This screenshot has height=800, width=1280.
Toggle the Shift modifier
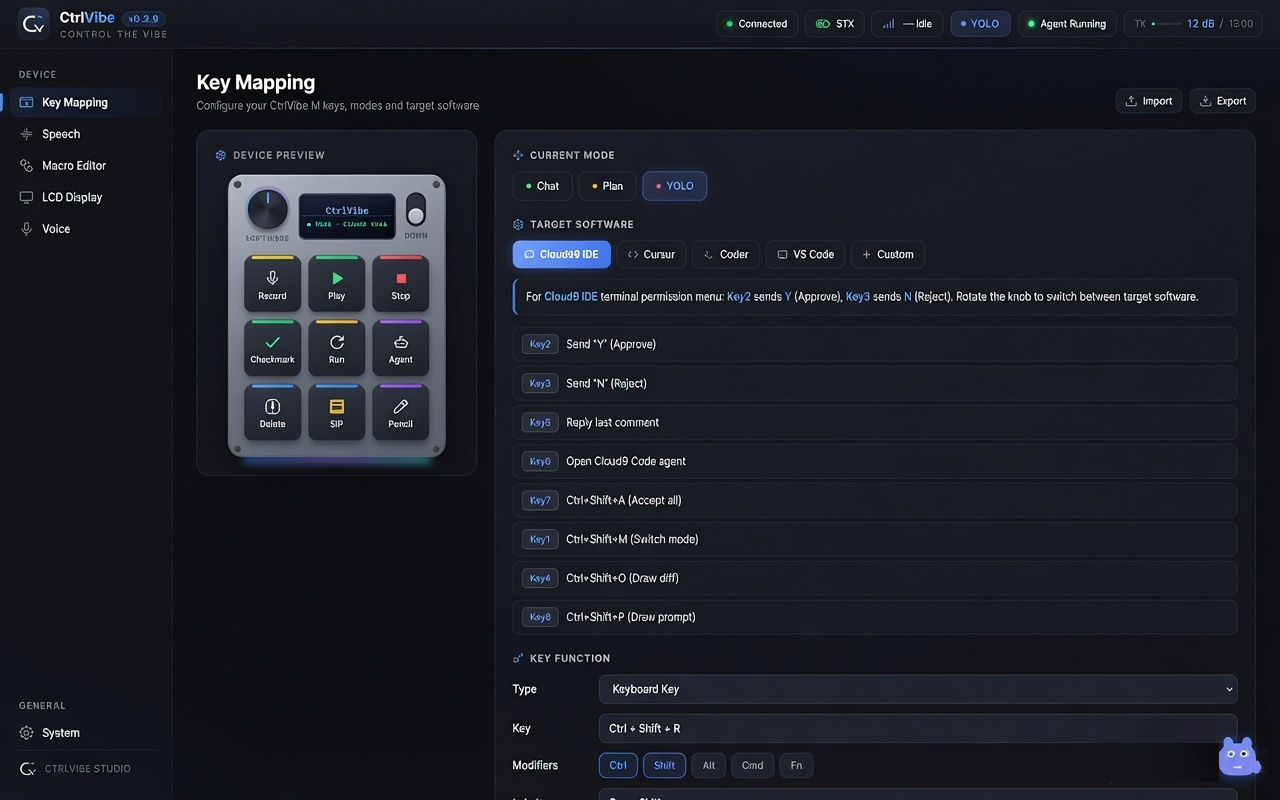[x=664, y=766]
